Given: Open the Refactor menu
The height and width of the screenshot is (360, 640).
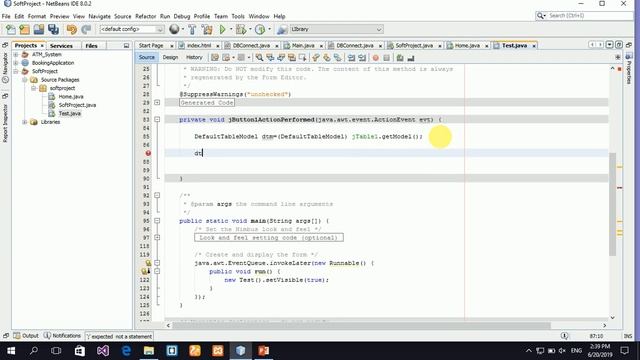Looking at the screenshot, I should point(146,16).
